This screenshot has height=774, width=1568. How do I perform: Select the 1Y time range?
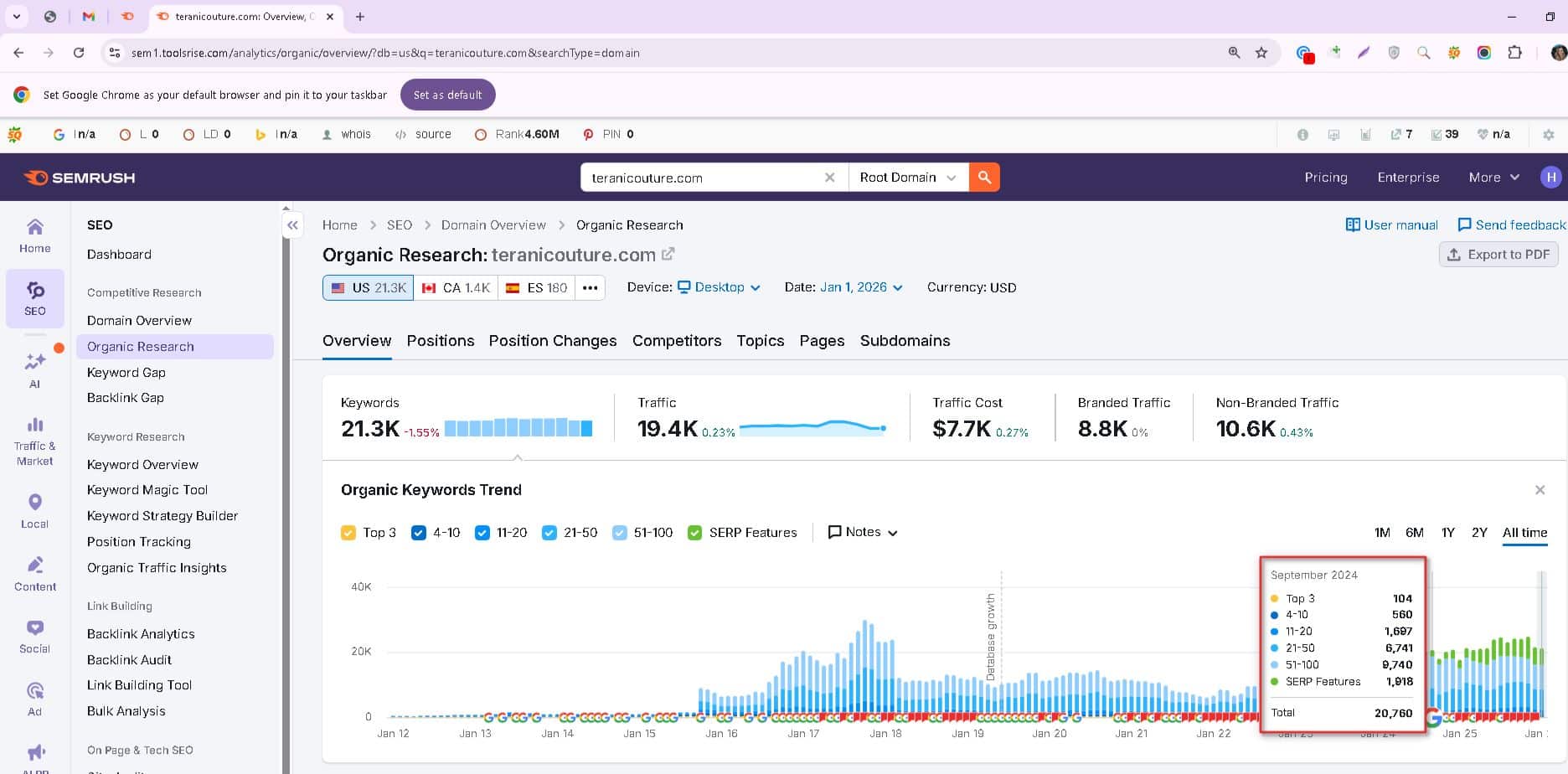[x=1447, y=533]
